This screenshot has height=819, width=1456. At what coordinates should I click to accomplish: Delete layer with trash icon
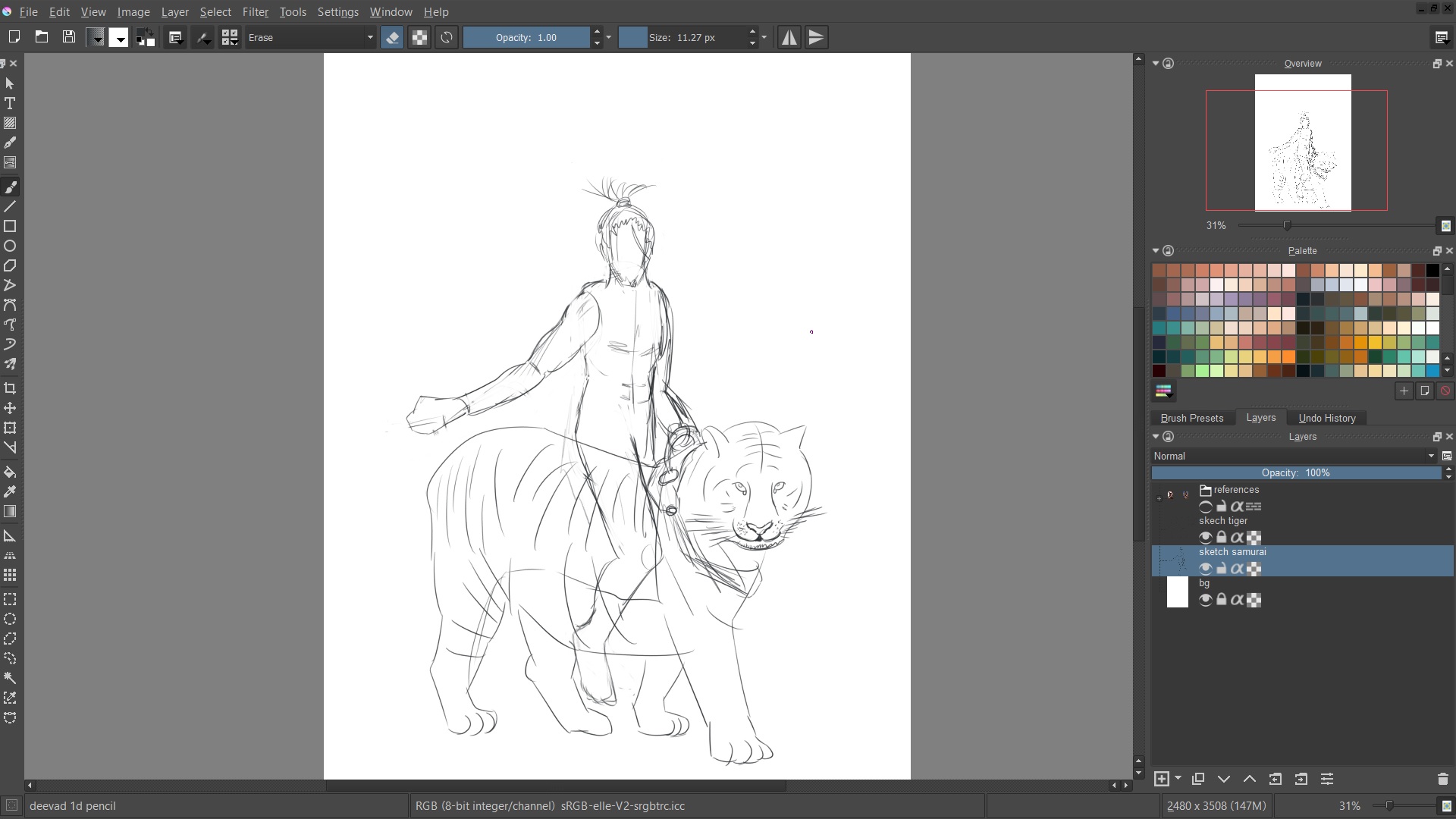(1442, 779)
